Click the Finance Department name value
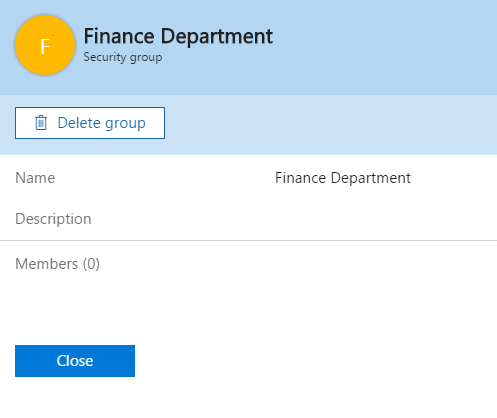Image resolution: width=497 pixels, height=418 pixels. point(343,178)
